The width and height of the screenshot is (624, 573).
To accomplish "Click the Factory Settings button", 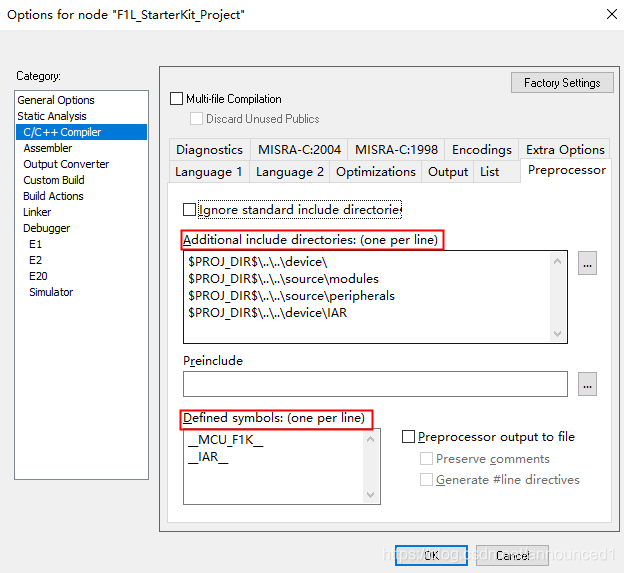I will point(562,83).
